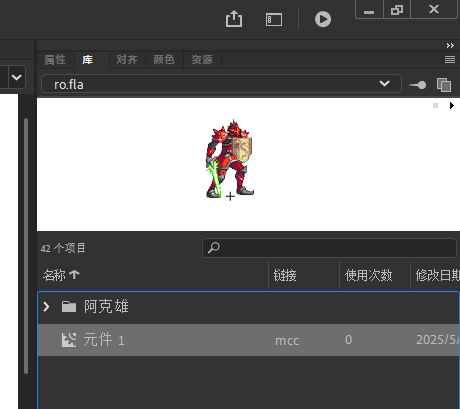460x409 pixels.
Task: Pin the current library toggle
Action: point(418,85)
